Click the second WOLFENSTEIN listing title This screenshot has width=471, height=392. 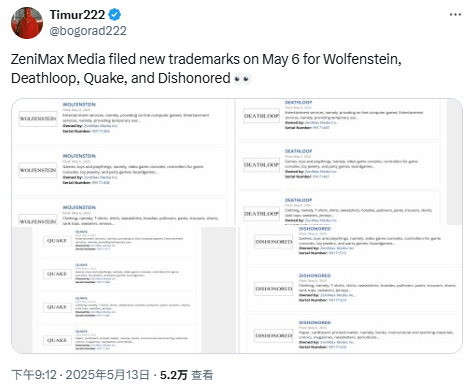tap(79, 156)
